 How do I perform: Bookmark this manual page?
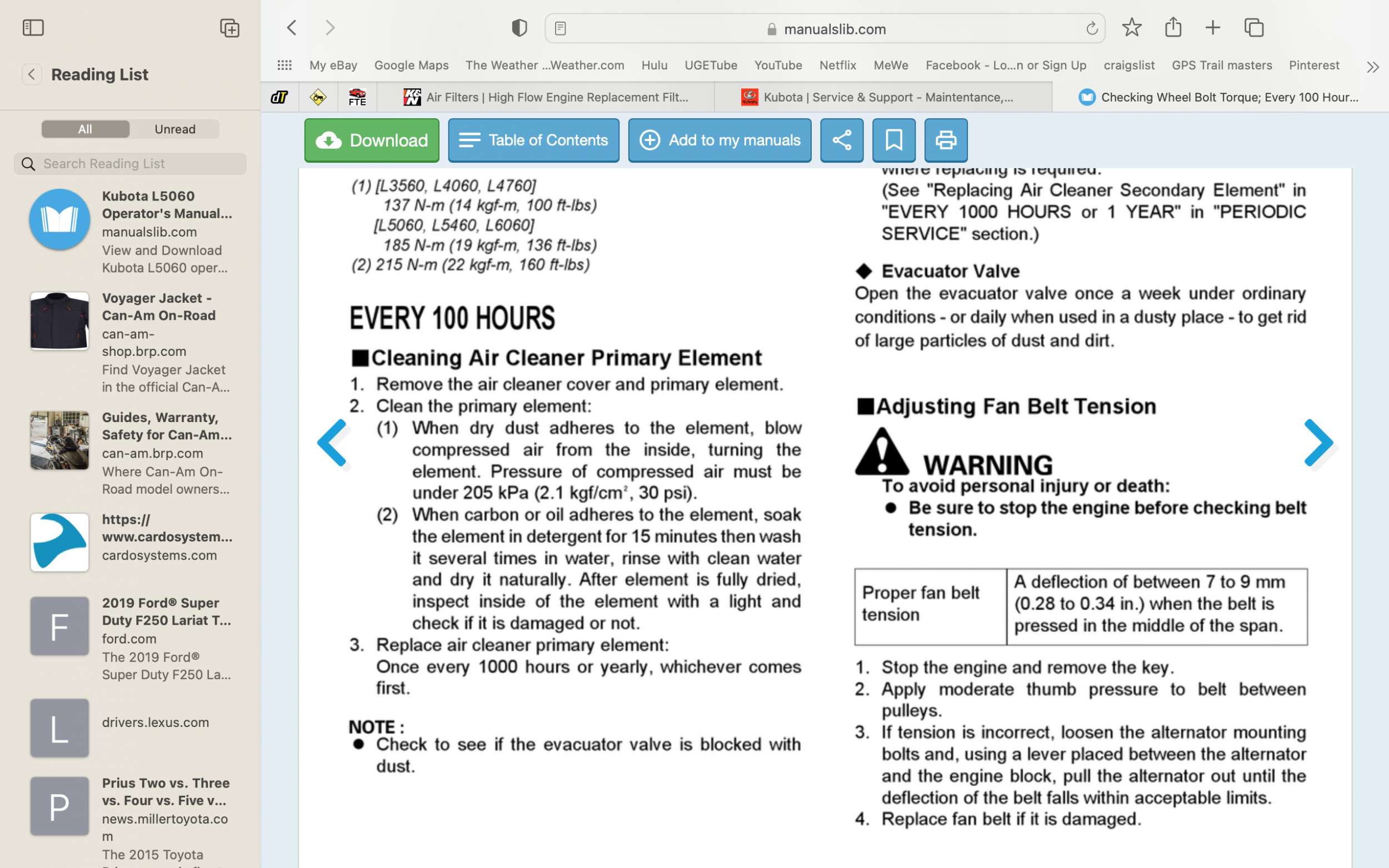tap(894, 140)
